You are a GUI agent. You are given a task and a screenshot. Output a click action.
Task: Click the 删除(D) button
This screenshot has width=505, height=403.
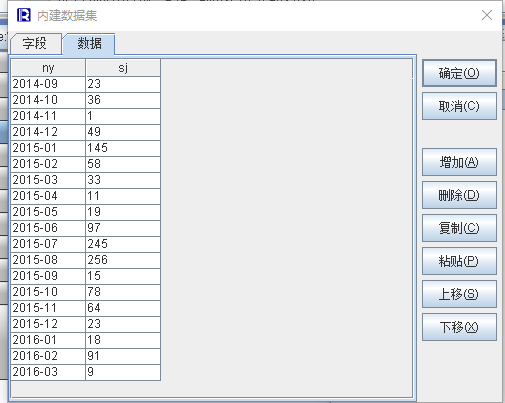pos(459,195)
